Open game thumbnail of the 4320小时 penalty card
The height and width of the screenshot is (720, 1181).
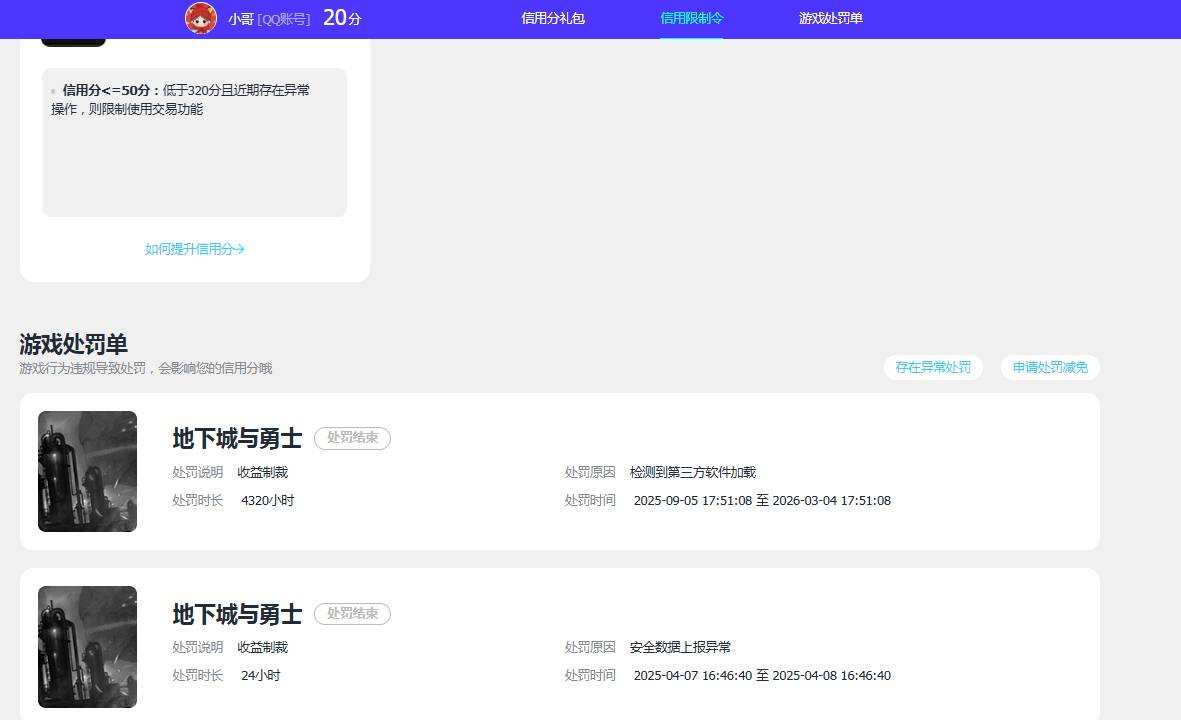pyautogui.click(x=87, y=471)
